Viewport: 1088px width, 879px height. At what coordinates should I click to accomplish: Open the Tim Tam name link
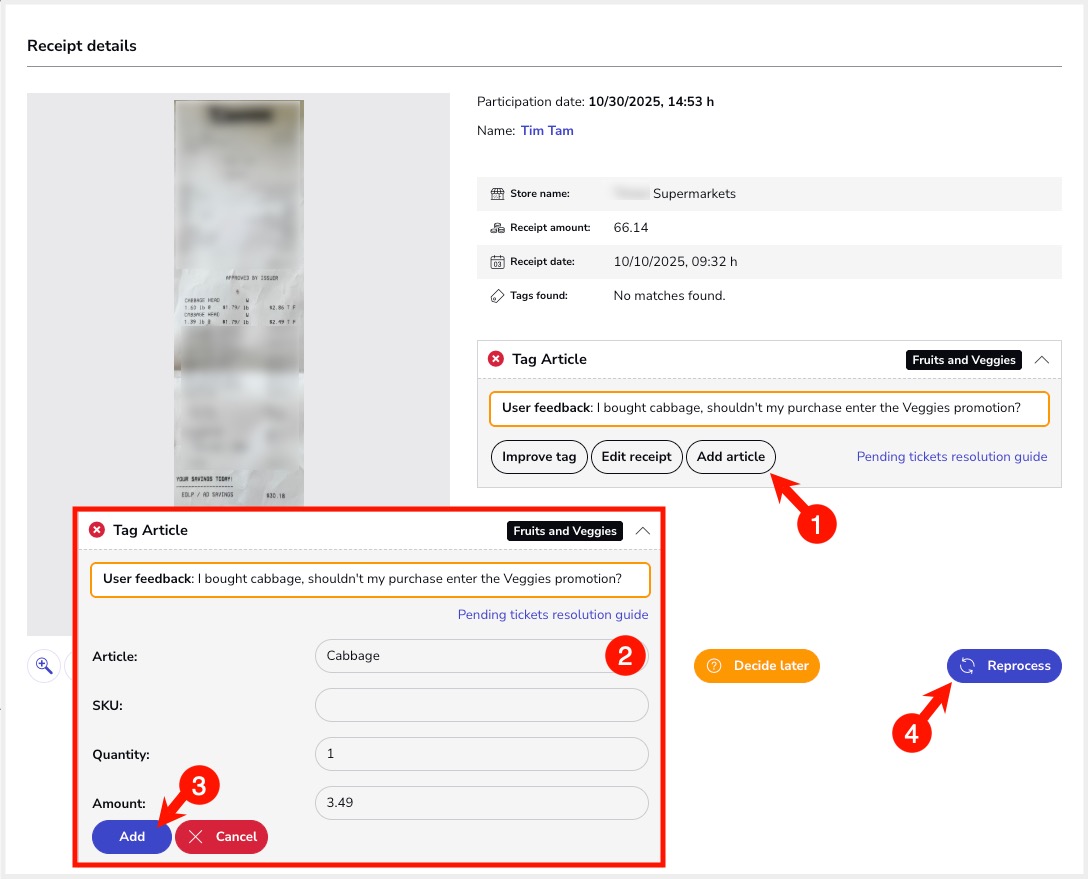547,131
